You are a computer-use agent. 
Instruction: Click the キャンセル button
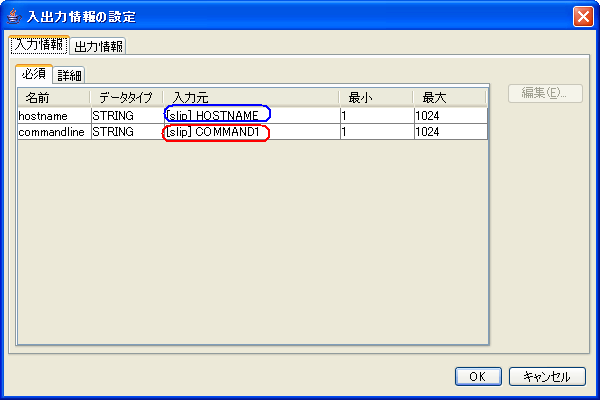(547, 377)
